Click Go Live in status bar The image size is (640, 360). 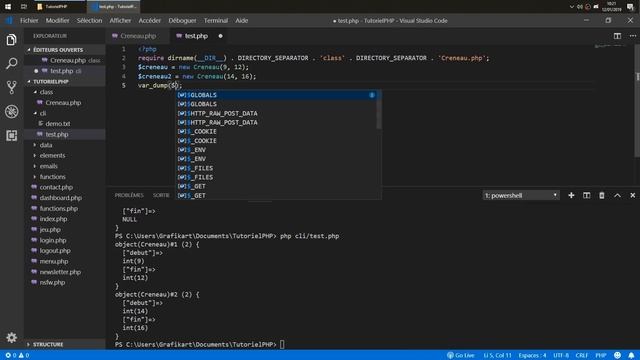[x=461, y=355]
